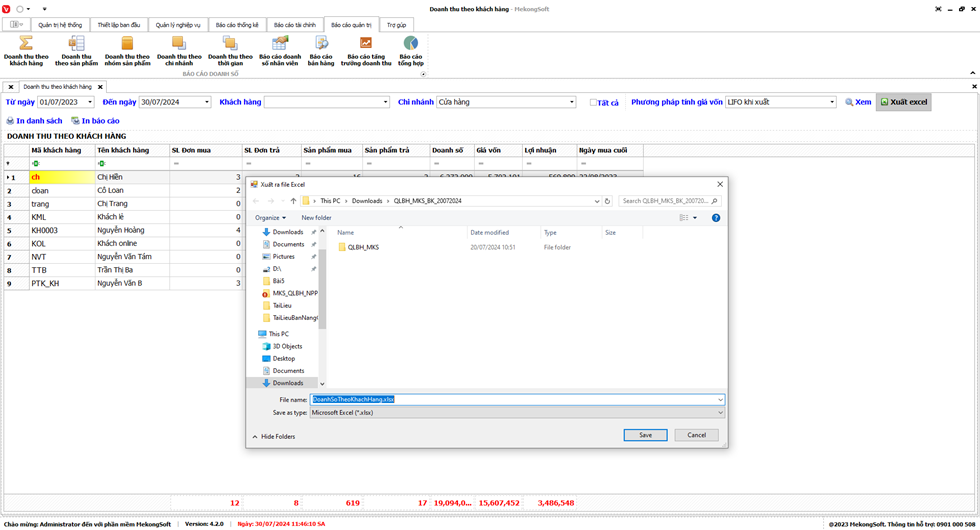Viewport: 980px width, 530px height.
Task: Close the Xuất ra file Excel dialog
Action: point(720,184)
